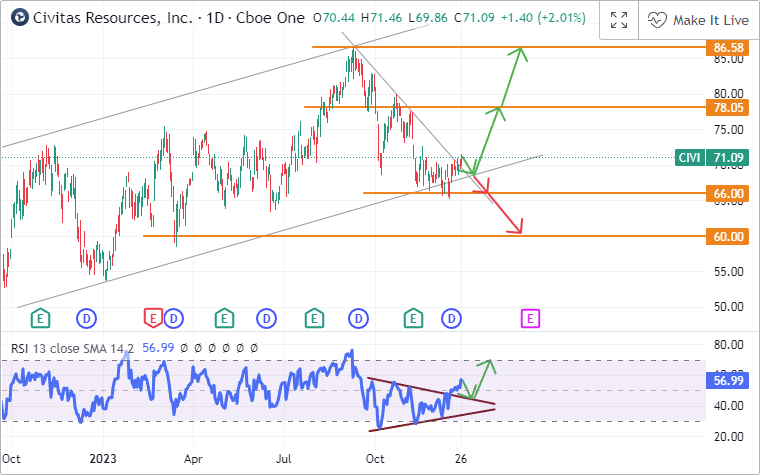760x475 pixels.
Task: Select the red earnings E marker
Action: coord(153,318)
